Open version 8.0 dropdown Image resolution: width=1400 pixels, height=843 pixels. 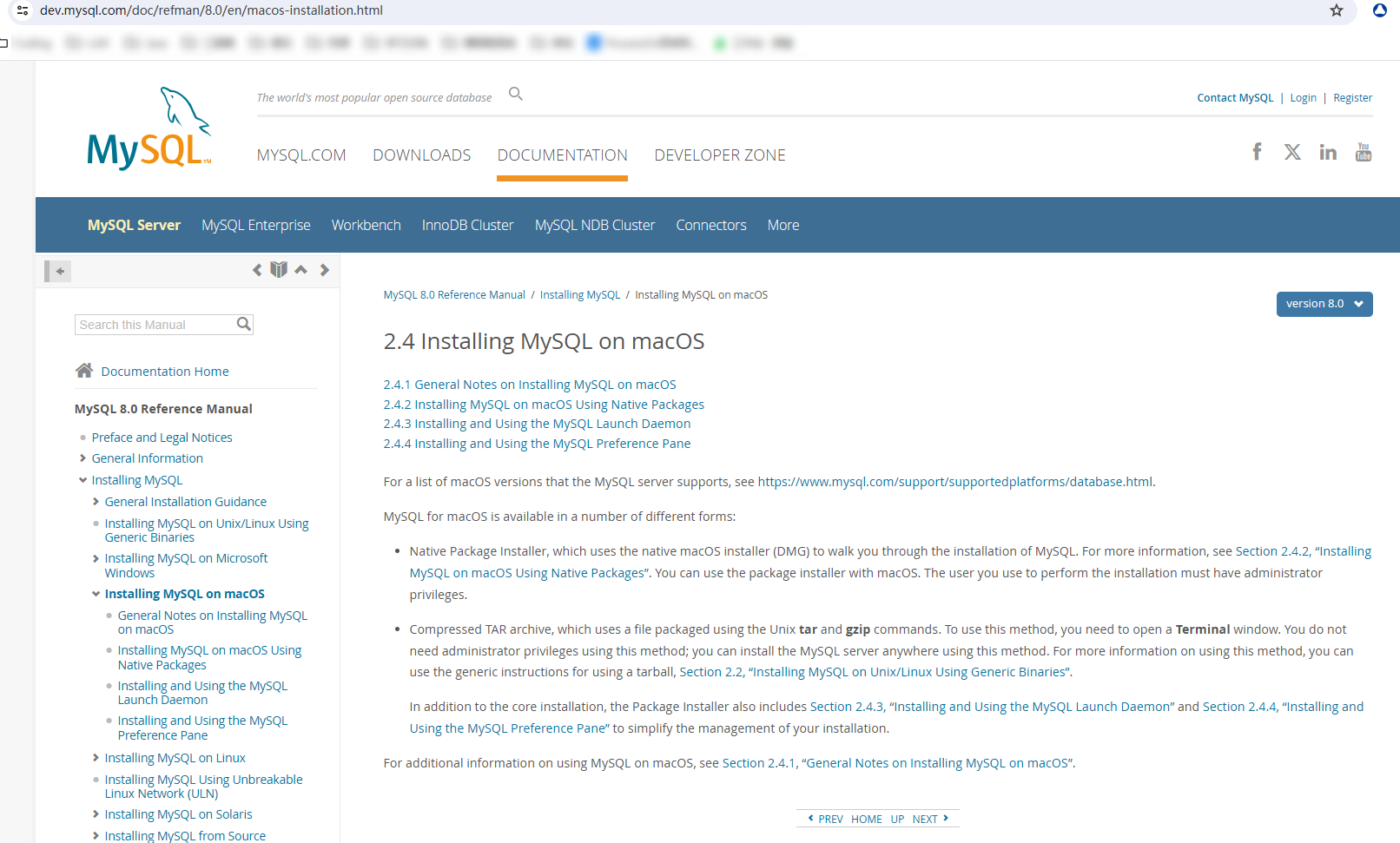[x=1324, y=304]
